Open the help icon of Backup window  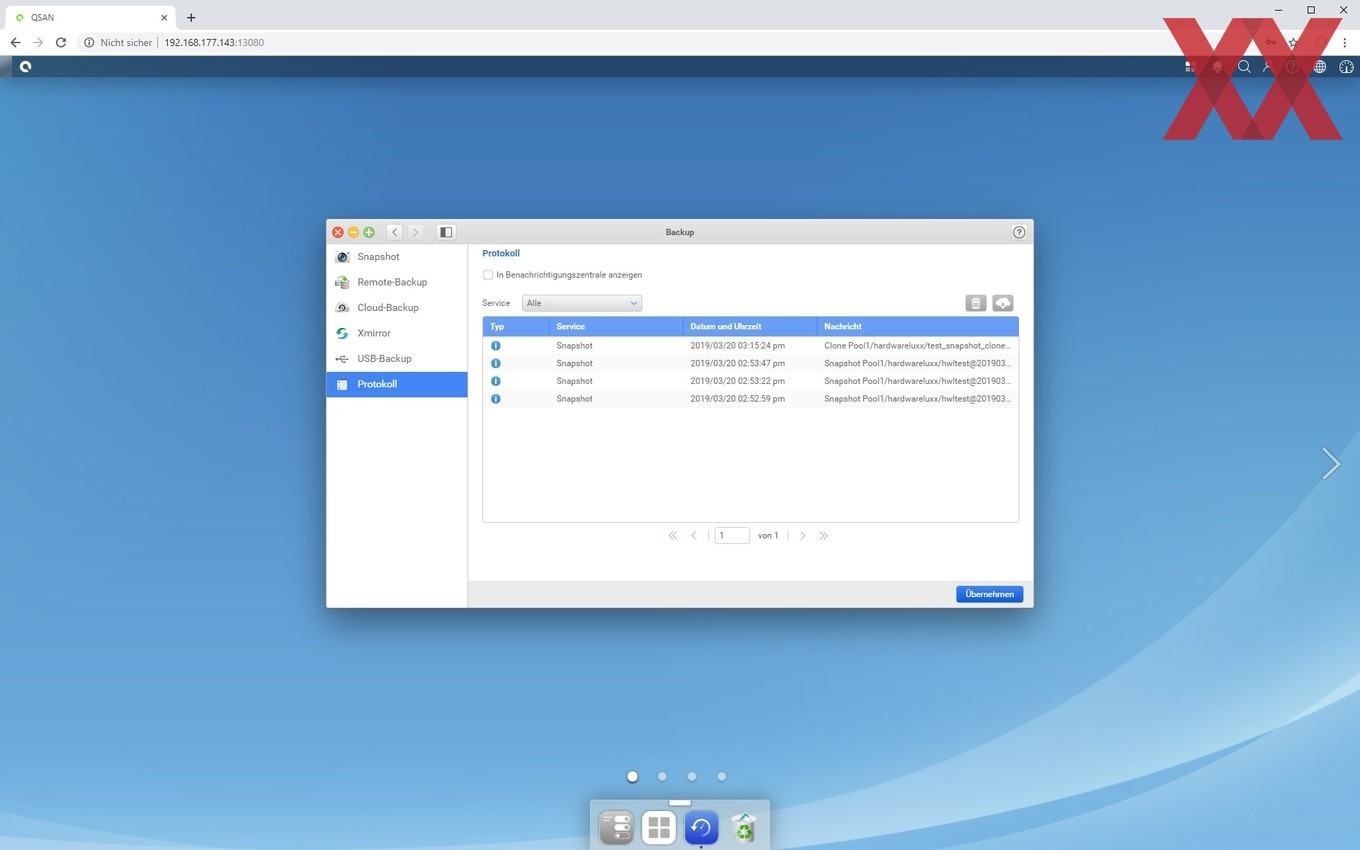1019,232
